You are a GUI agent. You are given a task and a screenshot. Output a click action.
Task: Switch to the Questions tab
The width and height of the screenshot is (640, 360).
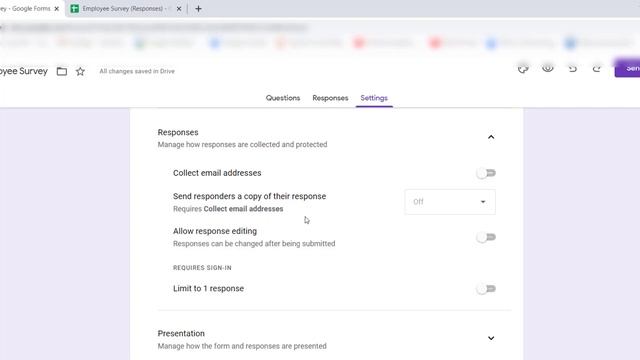click(x=283, y=98)
